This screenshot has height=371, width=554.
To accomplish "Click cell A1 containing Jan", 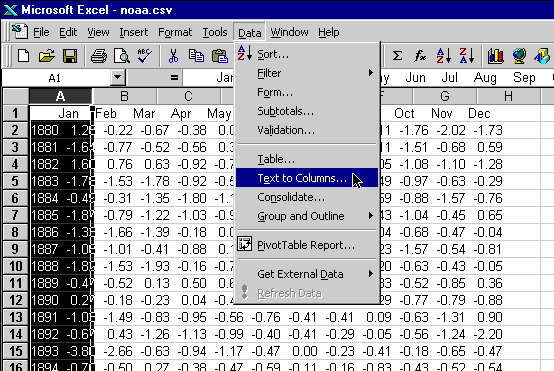I will coord(60,113).
